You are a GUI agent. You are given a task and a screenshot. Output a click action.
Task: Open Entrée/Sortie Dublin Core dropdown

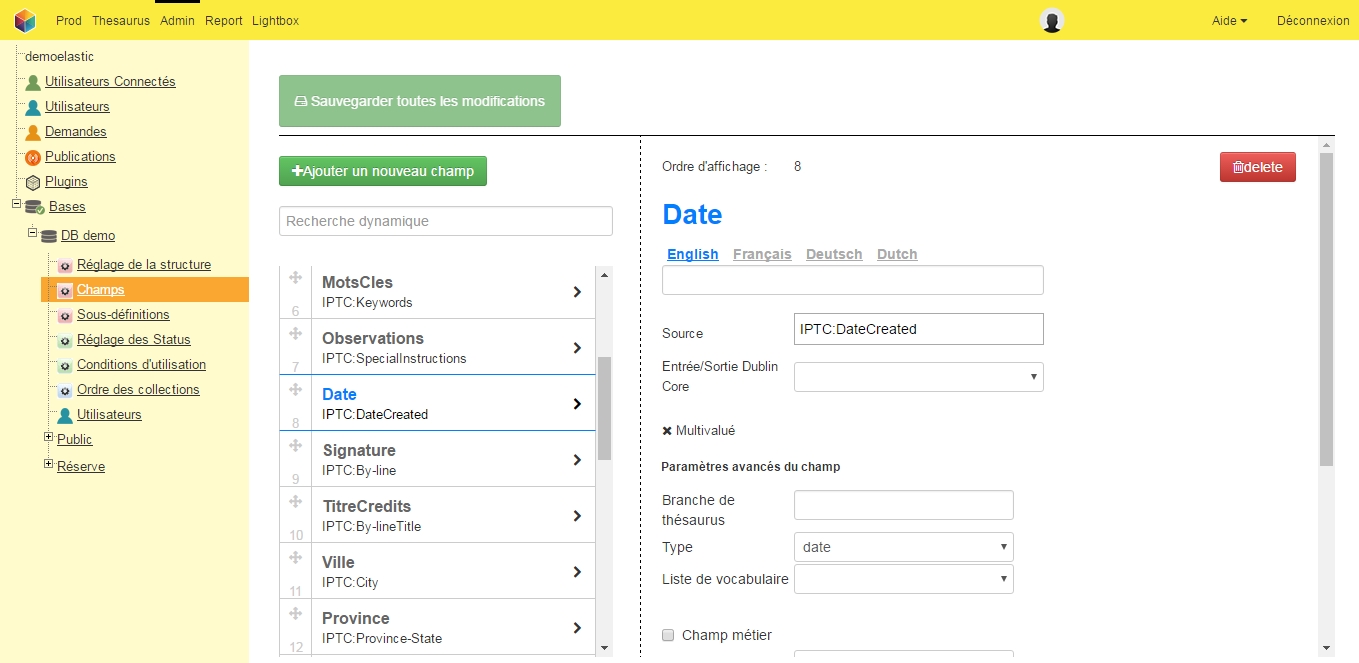918,377
